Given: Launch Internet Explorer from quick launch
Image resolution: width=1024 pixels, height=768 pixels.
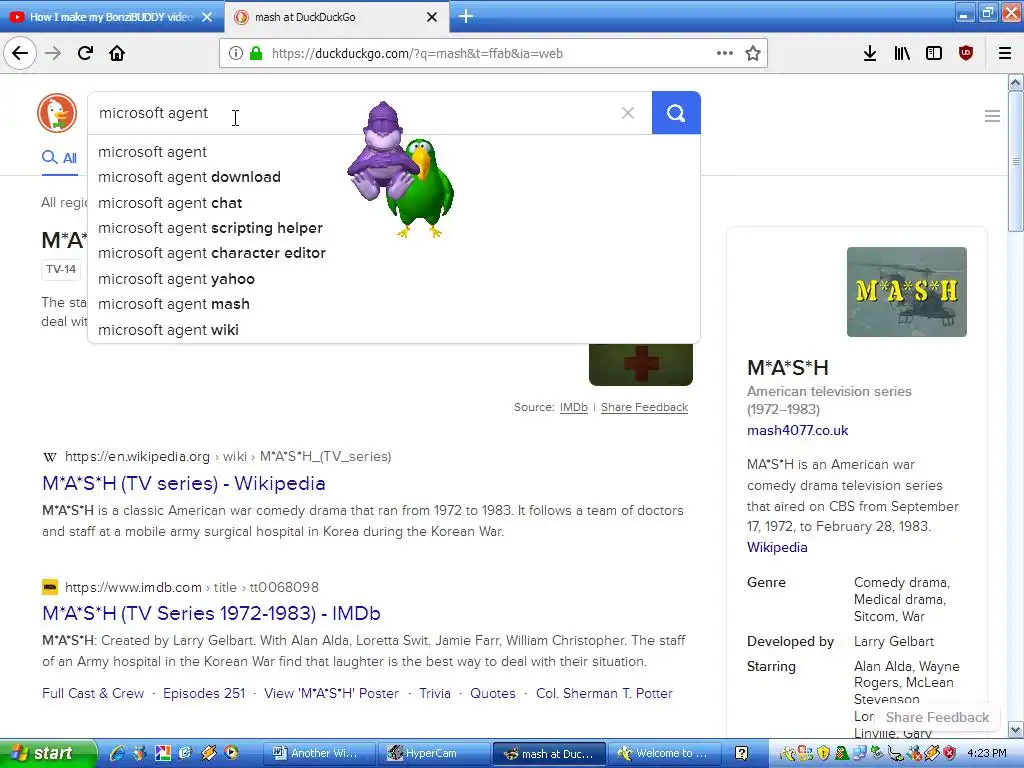Looking at the screenshot, I should (x=118, y=754).
